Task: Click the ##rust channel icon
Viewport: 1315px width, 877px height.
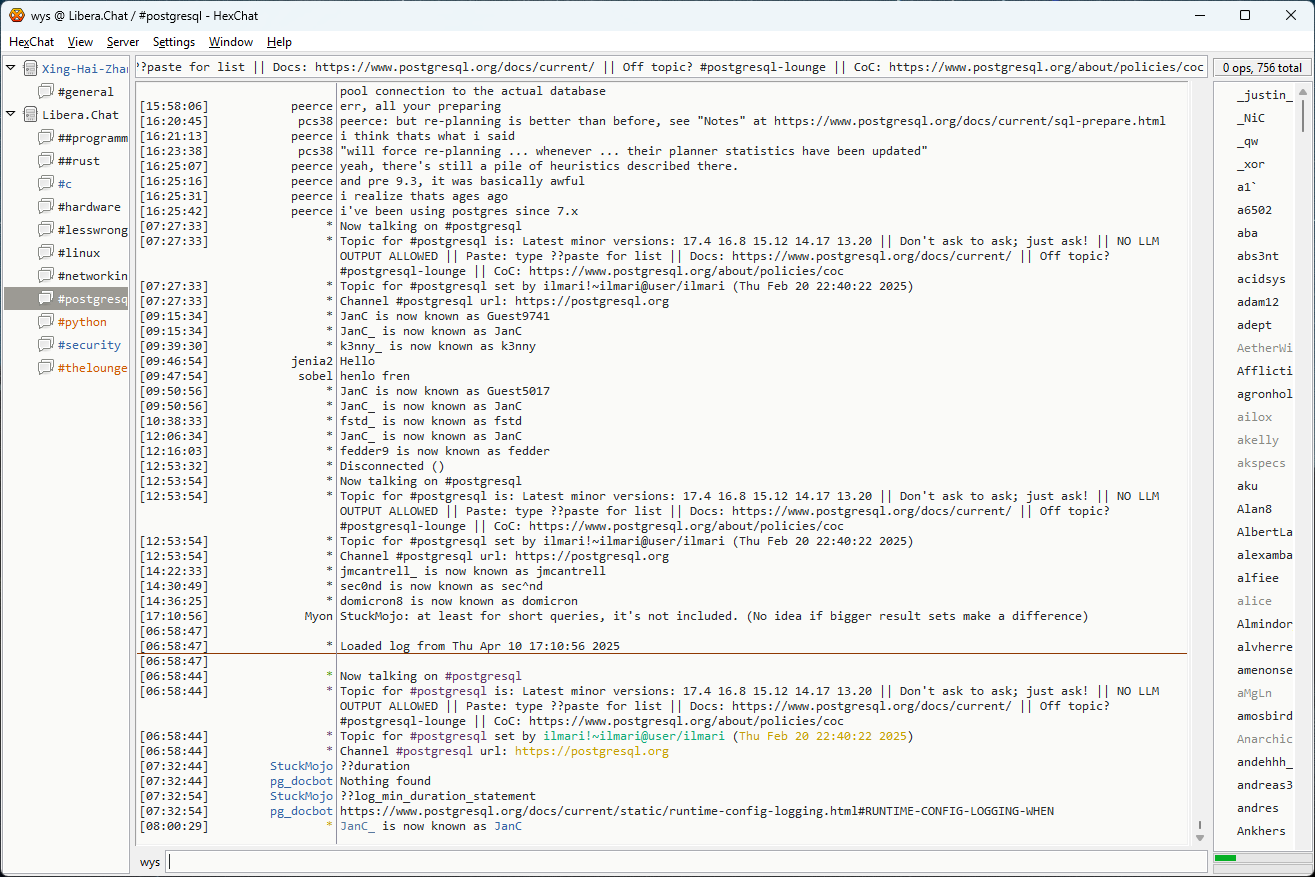Action: tap(46, 161)
